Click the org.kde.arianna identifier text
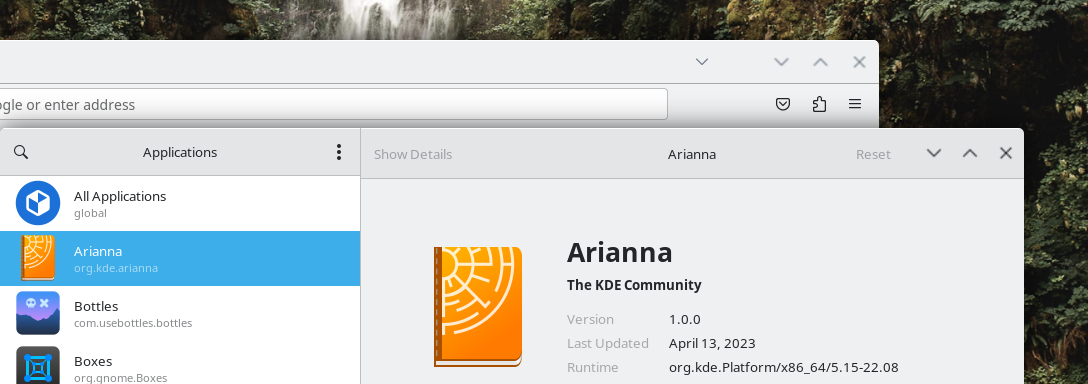Screen dimensions: 1088x384 click(116, 268)
